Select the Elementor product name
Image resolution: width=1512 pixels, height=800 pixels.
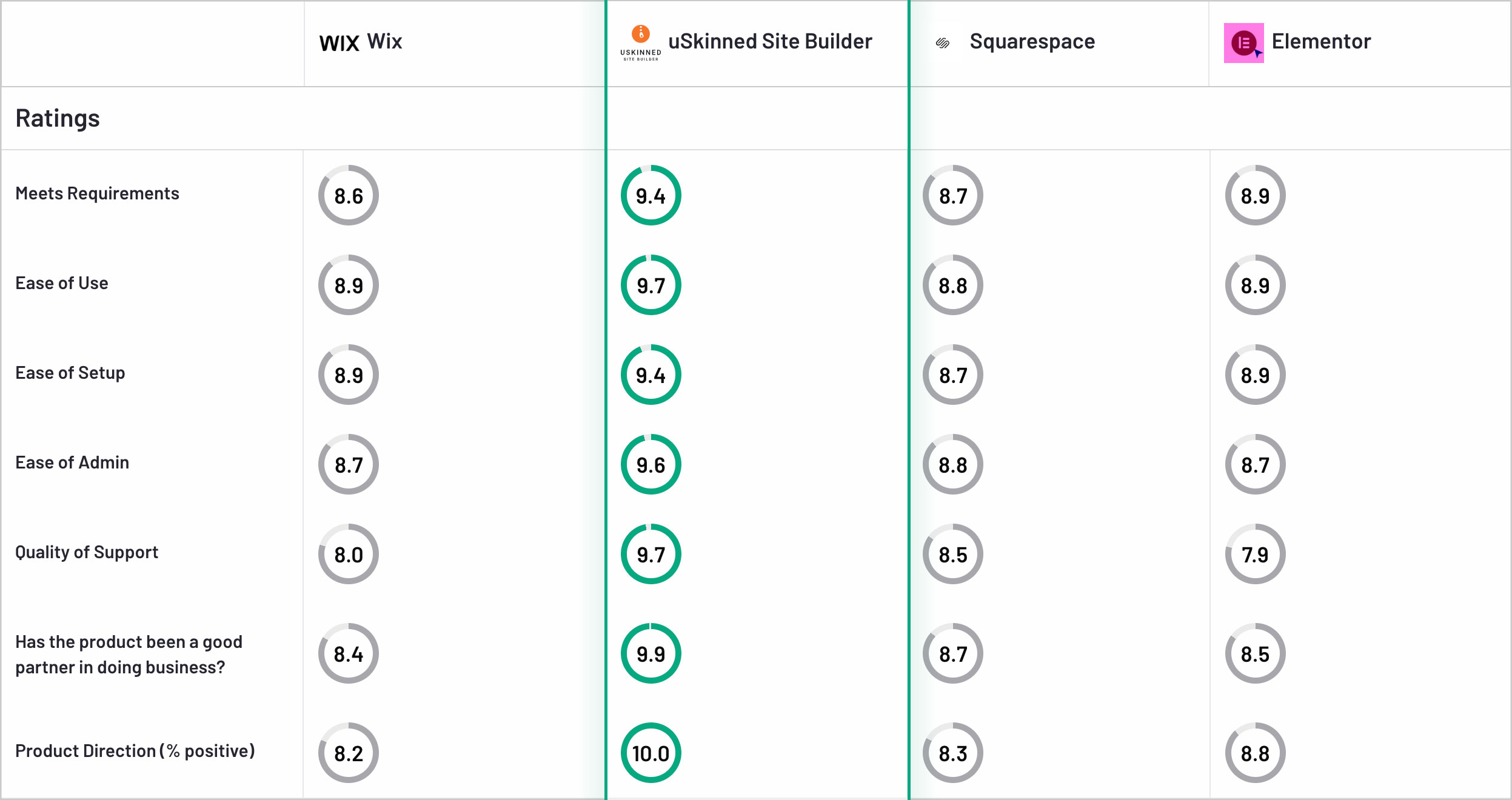(x=1321, y=42)
